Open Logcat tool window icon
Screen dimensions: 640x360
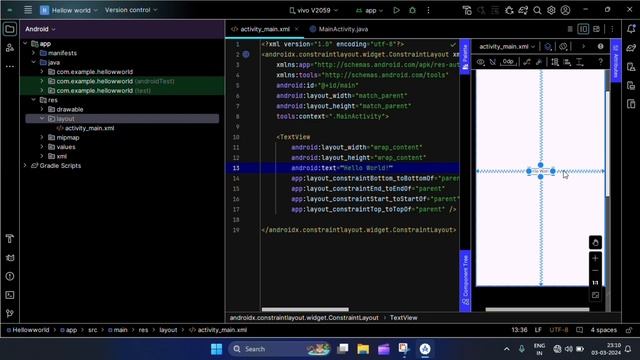coord(10,258)
